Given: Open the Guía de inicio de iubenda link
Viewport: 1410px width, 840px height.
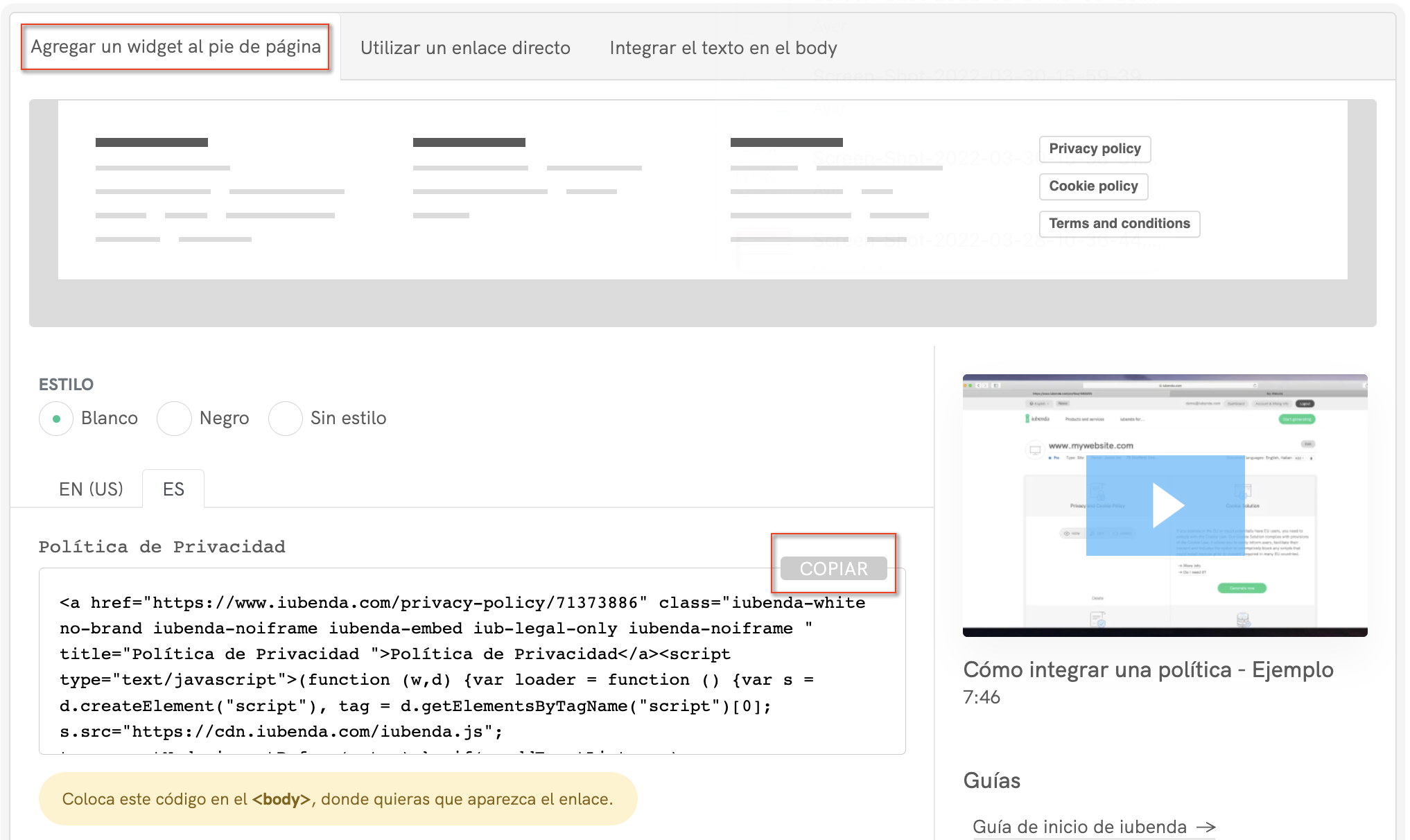Looking at the screenshot, I should (x=1079, y=826).
